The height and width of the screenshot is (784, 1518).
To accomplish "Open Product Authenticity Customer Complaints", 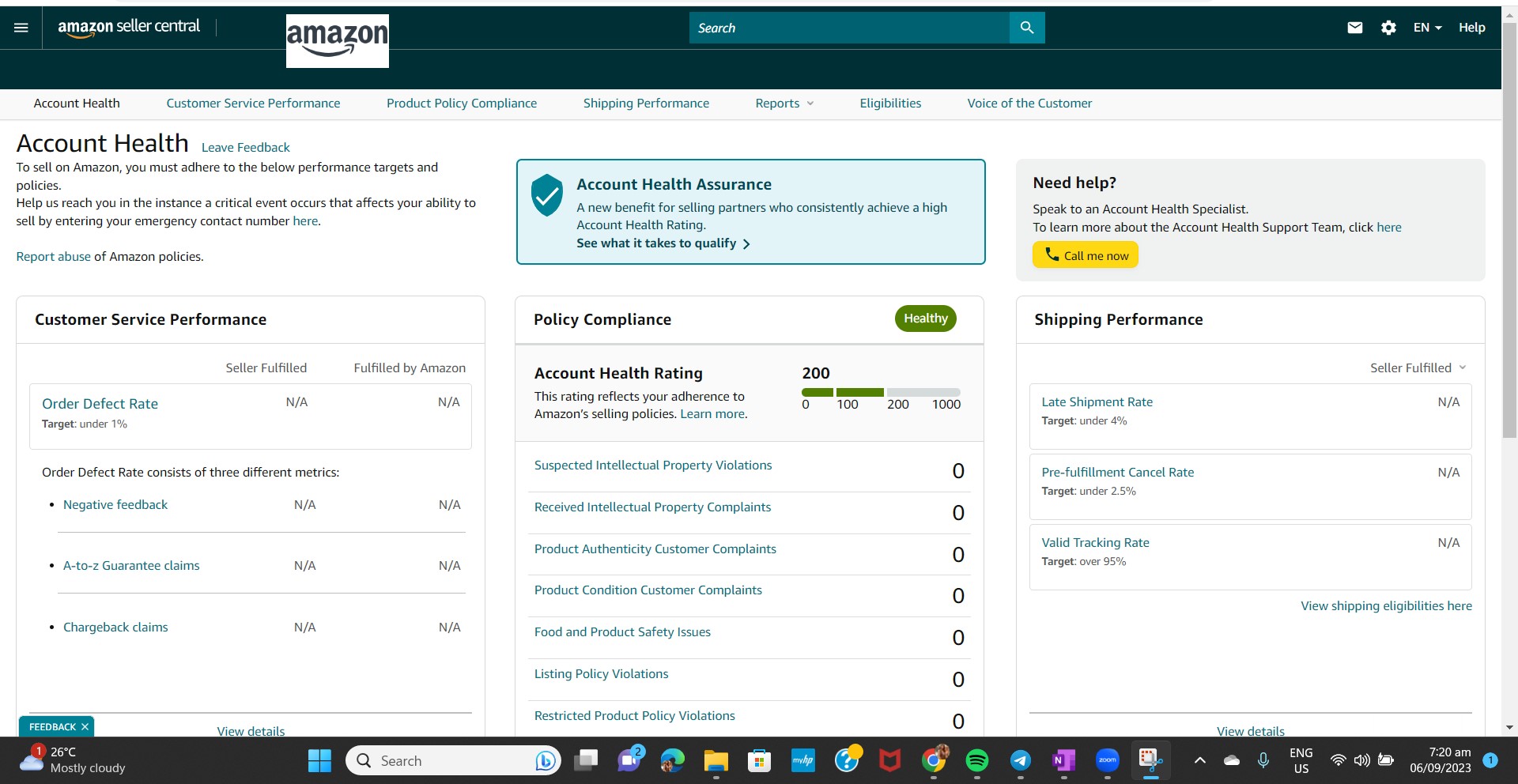I will [x=655, y=549].
